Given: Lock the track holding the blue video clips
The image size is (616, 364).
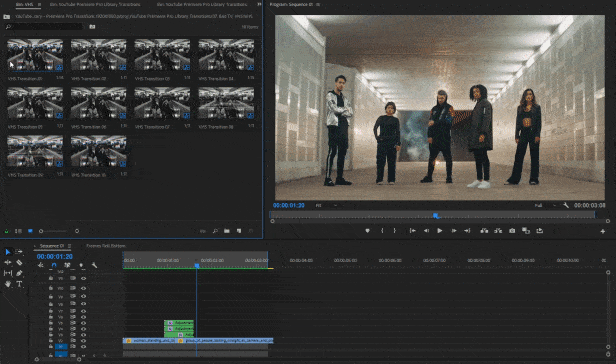Looking at the screenshot, I should [51, 341].
